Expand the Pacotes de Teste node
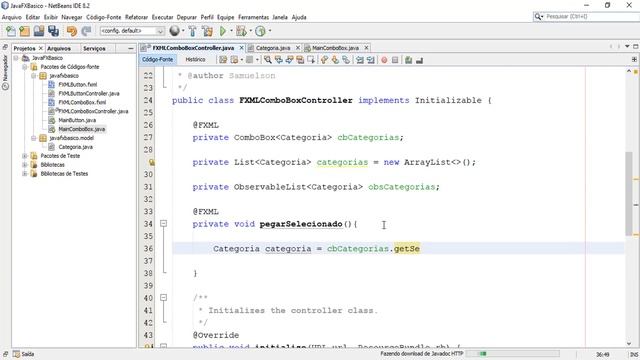The height and width of the screenshot is (360, 640). point(25,156)
